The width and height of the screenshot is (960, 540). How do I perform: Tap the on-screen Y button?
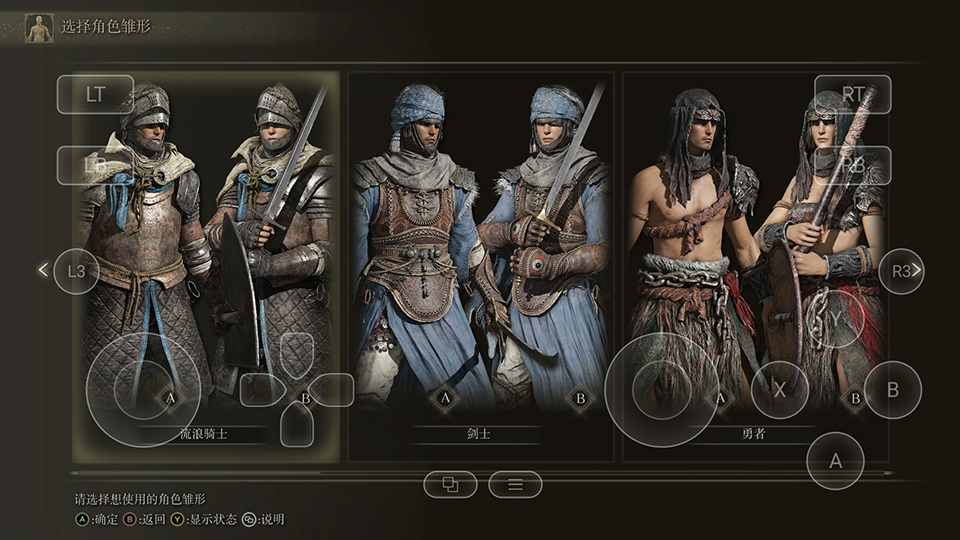[836, 319]
